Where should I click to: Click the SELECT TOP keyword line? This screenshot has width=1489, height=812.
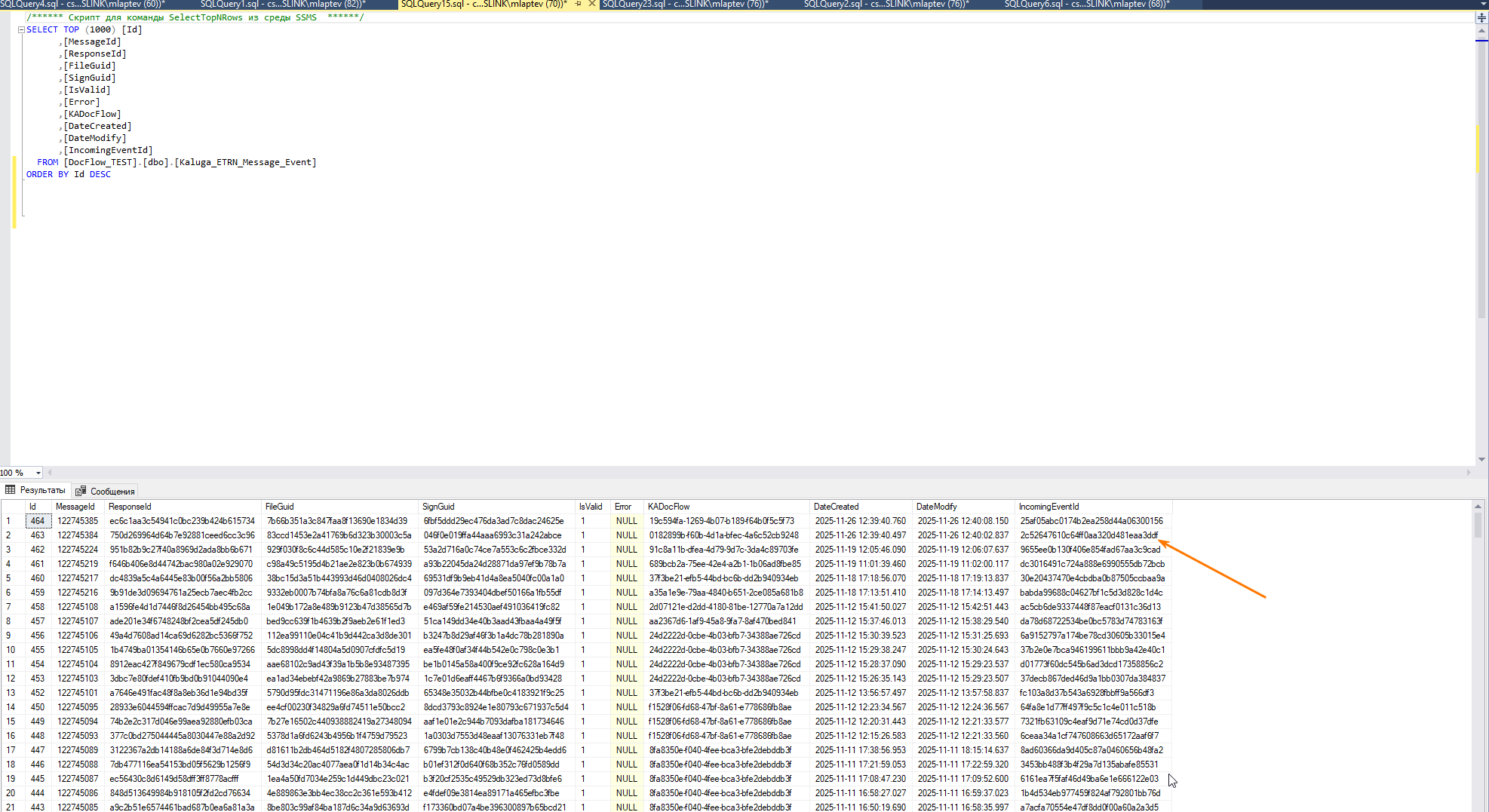click(x=84, y=30)
